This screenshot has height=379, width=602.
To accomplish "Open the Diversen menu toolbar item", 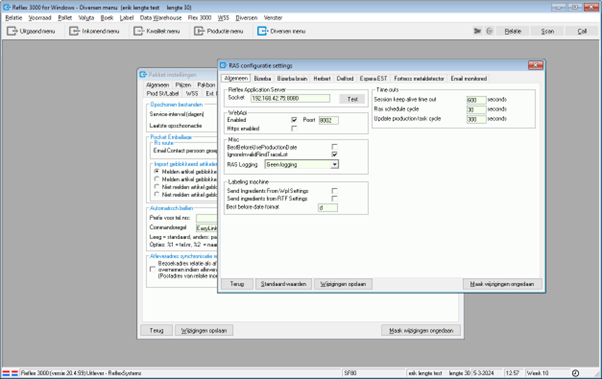I will point(281,31).
